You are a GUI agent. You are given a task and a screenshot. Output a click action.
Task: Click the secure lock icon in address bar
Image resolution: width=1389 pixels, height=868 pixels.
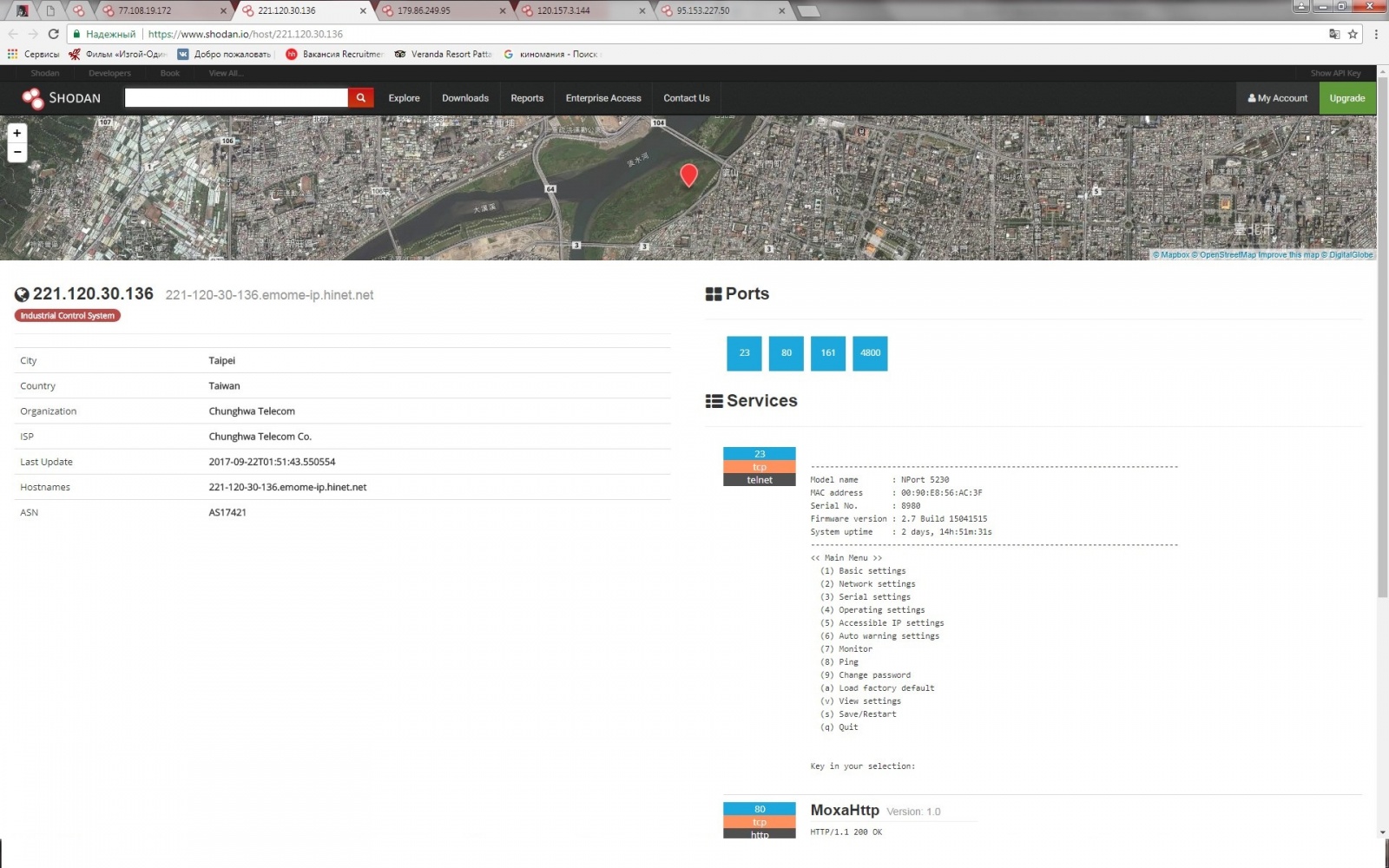click(x=76, y=34)
